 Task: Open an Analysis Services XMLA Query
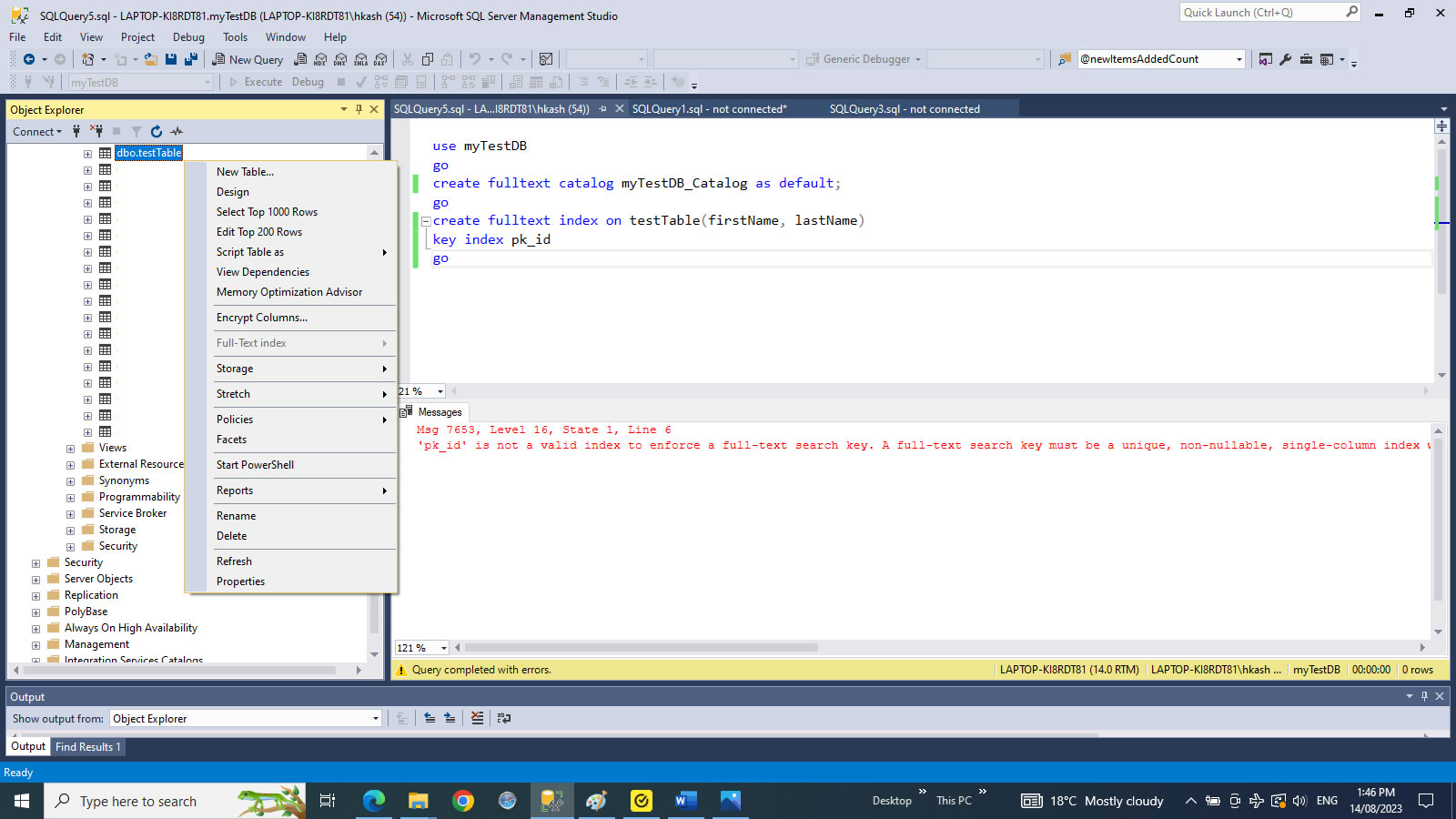pos(361,59)
